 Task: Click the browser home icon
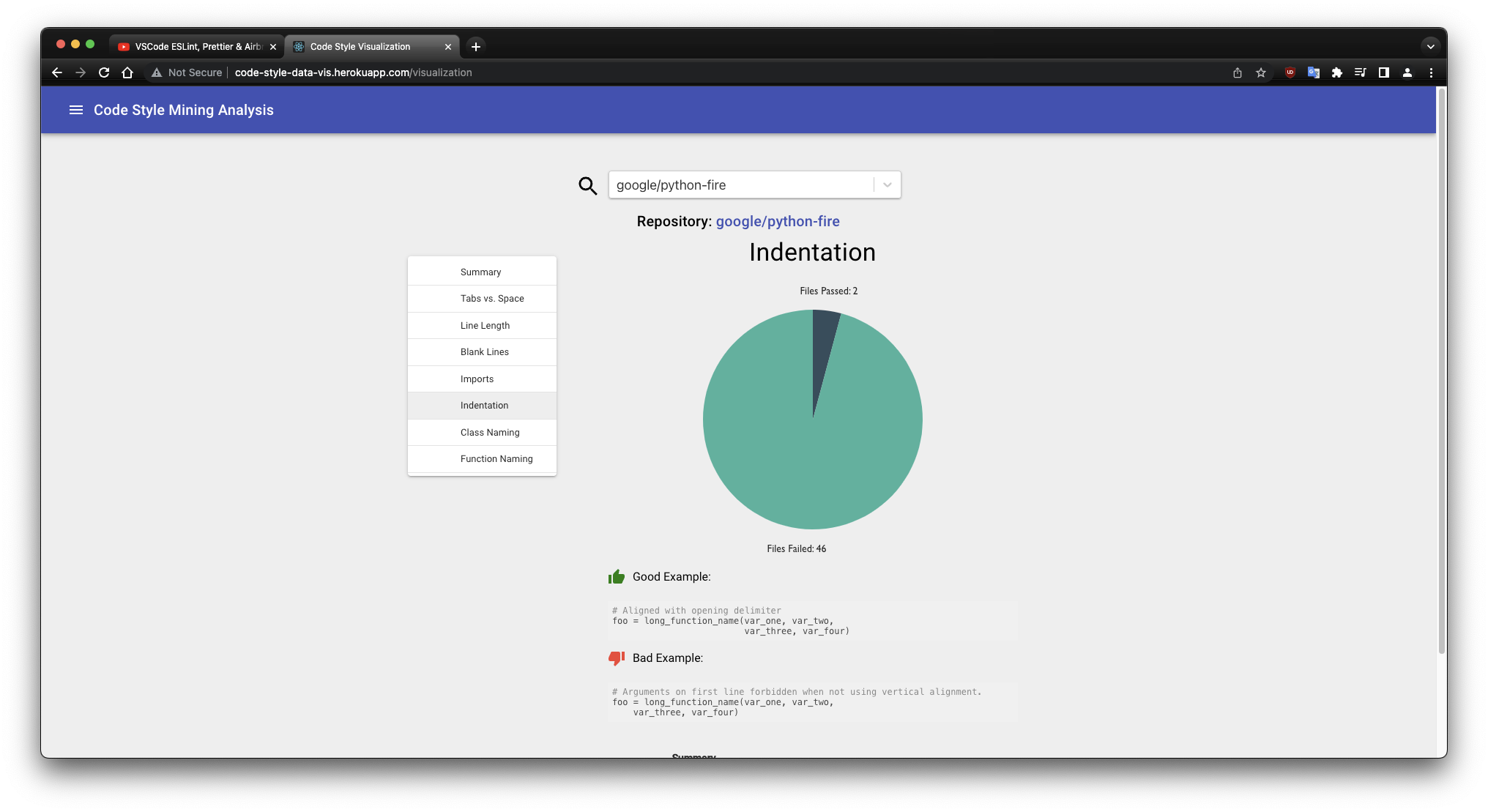tap(127, 72)
